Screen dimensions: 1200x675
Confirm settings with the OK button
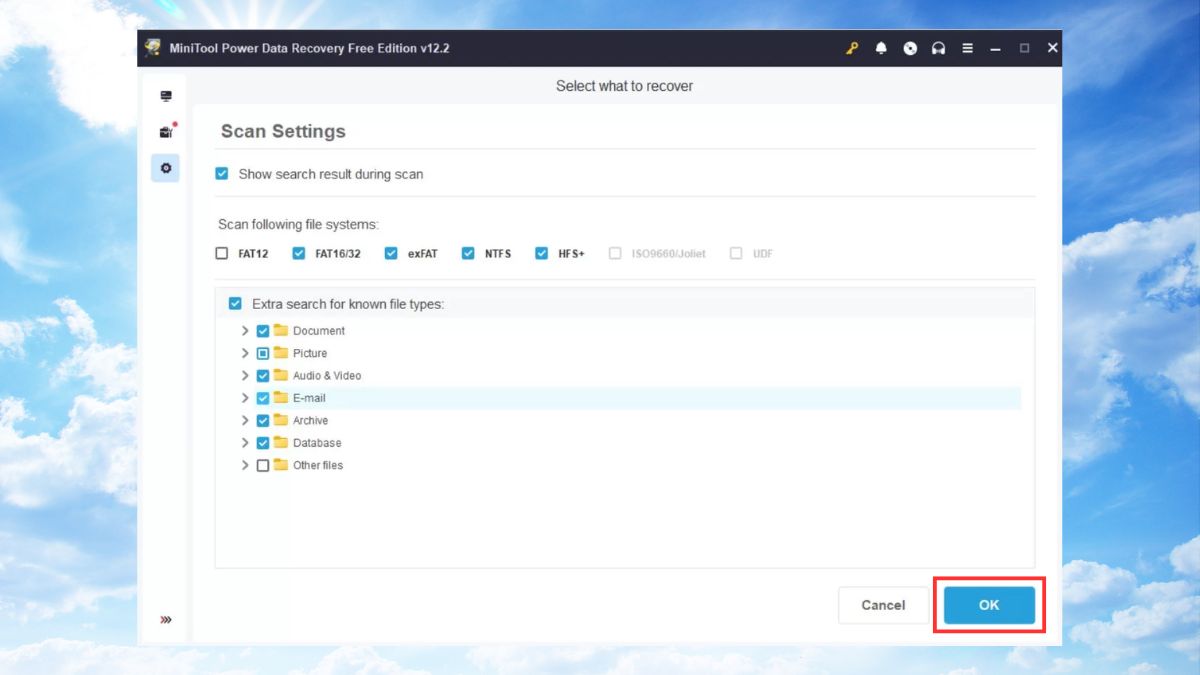point(989,605)
